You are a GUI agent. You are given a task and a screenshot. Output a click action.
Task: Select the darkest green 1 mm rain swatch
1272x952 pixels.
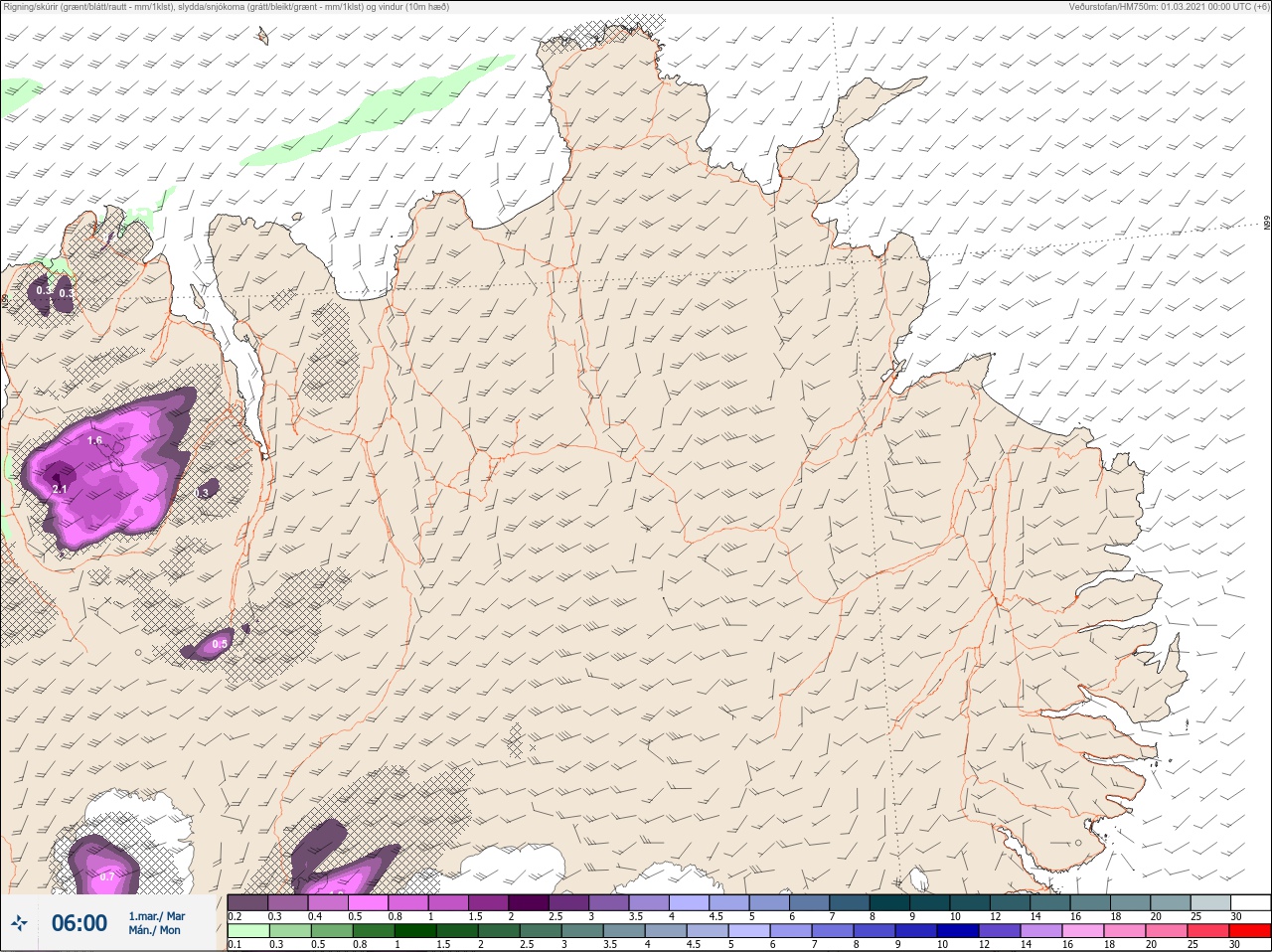[413, 931]
